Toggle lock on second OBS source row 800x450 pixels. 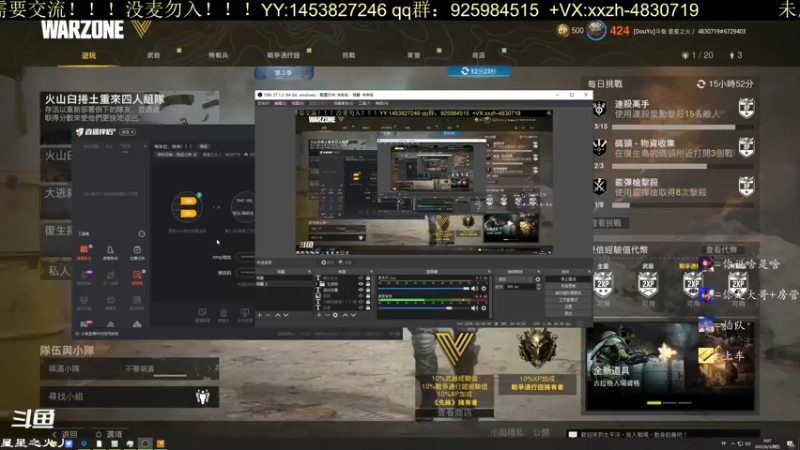368,283
